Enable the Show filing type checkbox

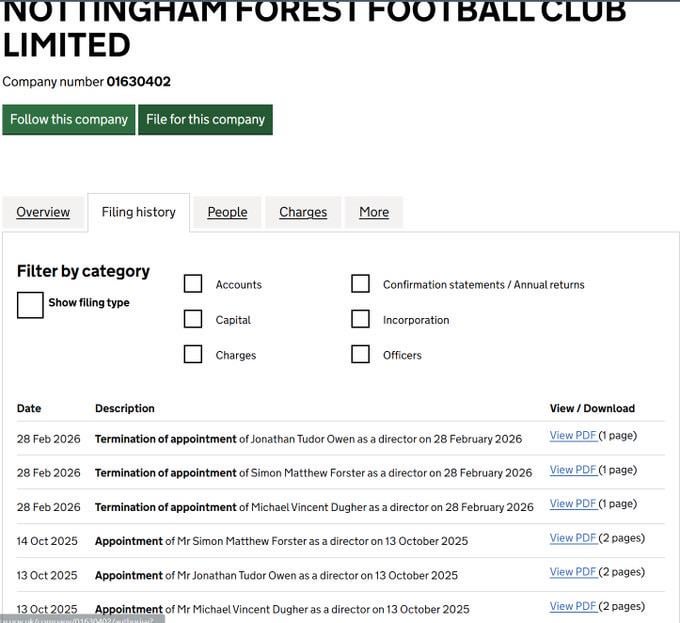coord(31,305)
